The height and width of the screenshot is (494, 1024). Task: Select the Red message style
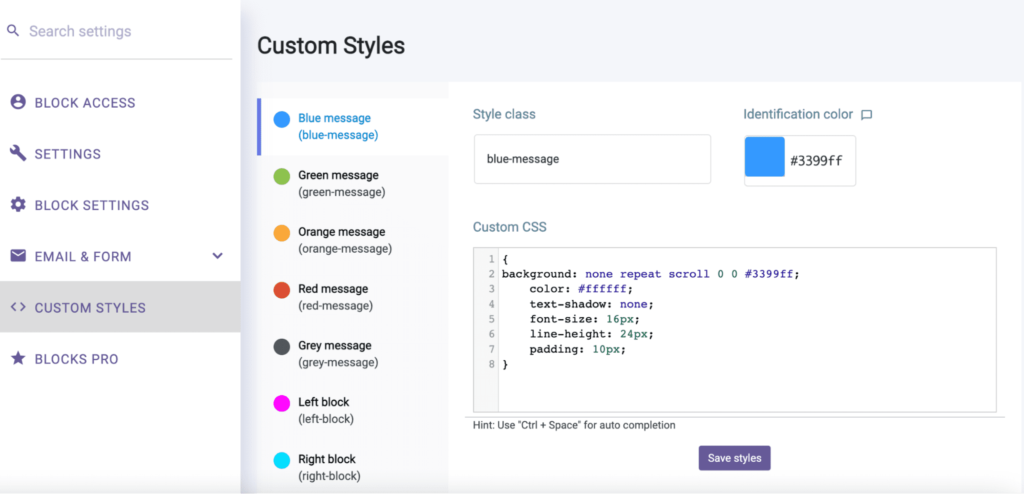pos(353,297)
